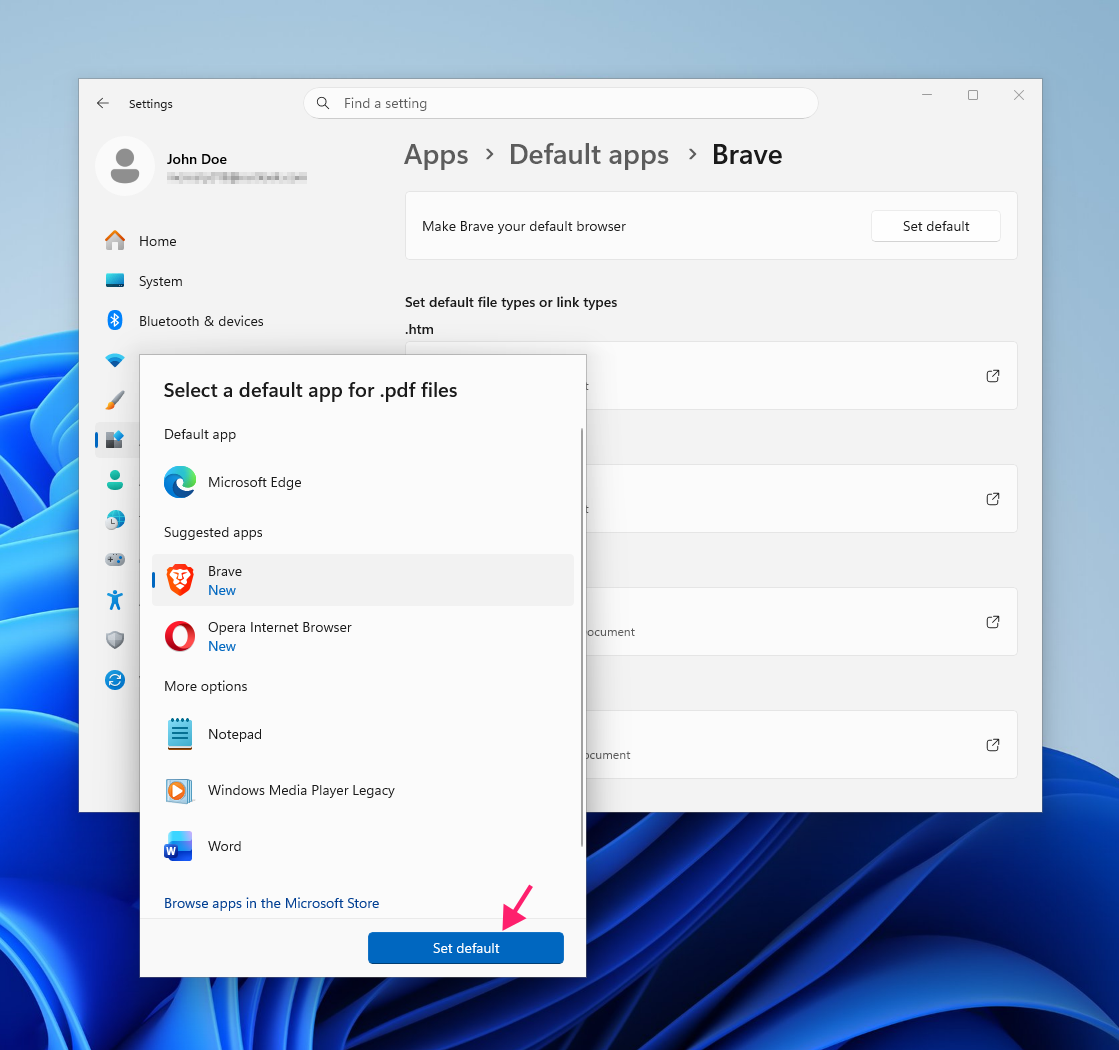Go to Apps breadcrumb
Viewport: 1119px width, 1050px height.
tap(436, 155)
